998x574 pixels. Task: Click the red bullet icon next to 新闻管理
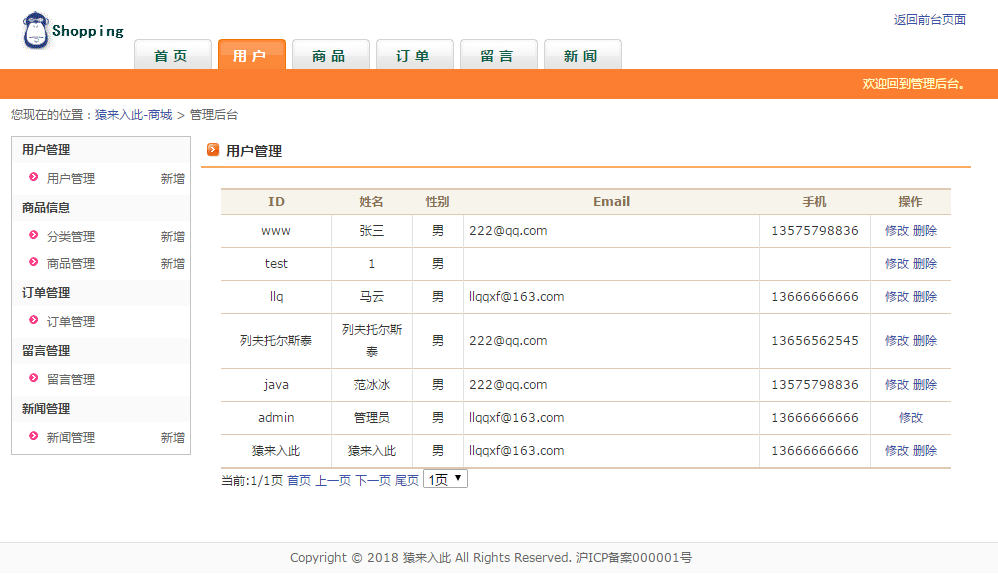click(34, 436)
